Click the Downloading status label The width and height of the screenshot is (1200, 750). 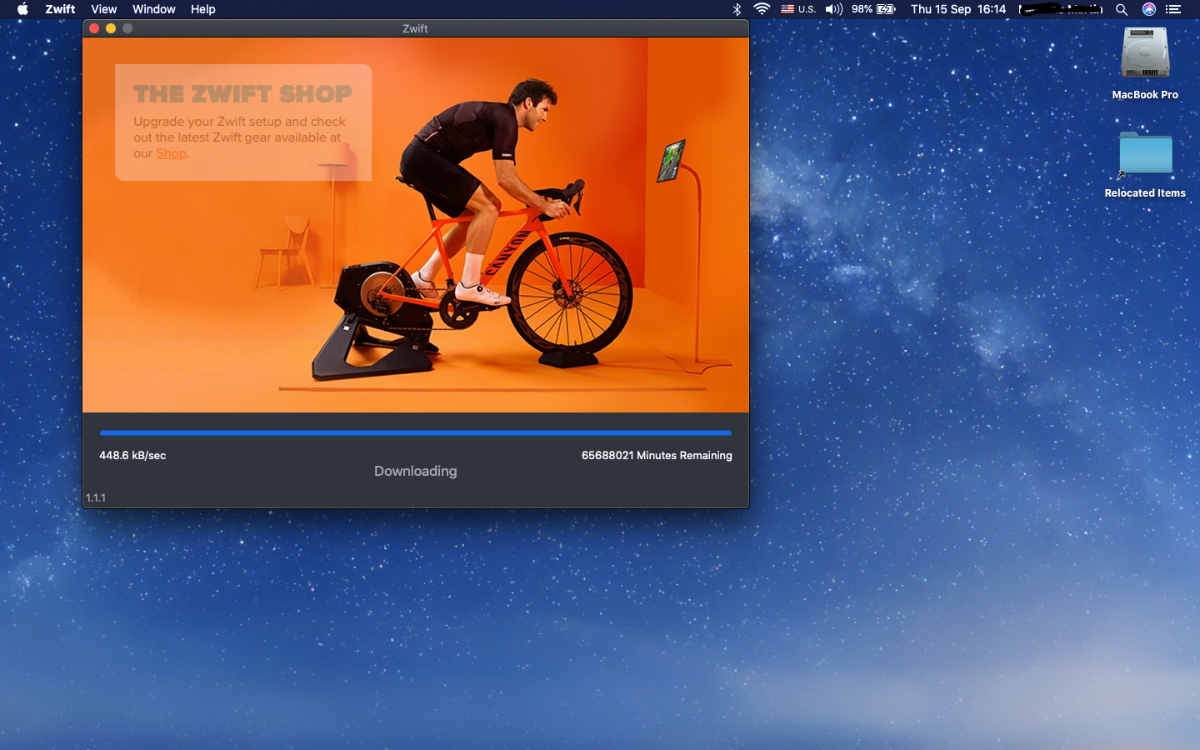point(415,471)
